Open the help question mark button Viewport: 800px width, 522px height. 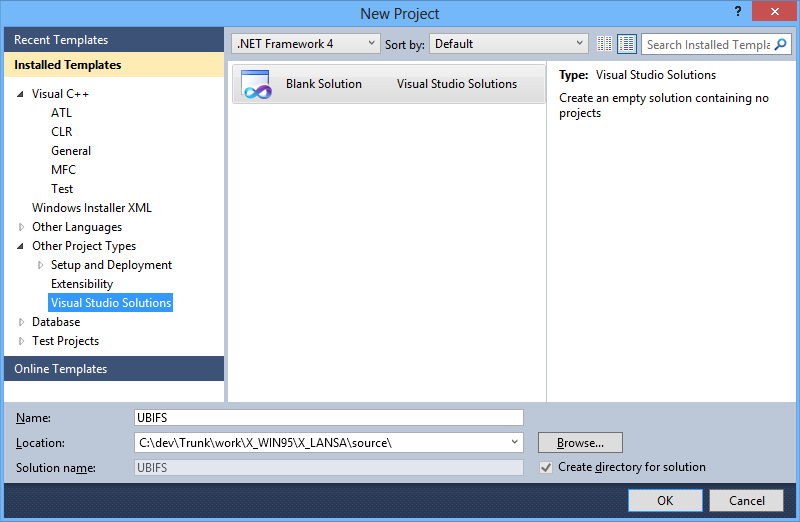click(738, 11)
